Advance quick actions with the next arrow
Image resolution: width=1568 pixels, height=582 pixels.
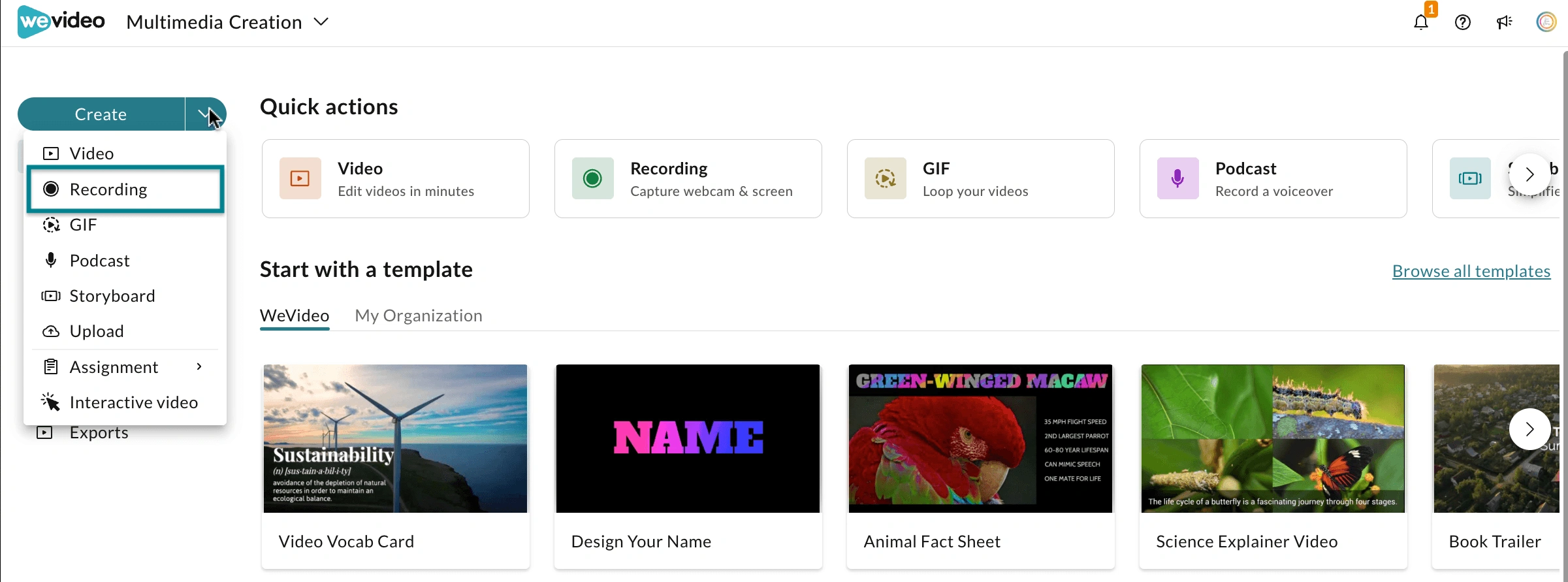pyautogui.click(x=1529, y=174)
